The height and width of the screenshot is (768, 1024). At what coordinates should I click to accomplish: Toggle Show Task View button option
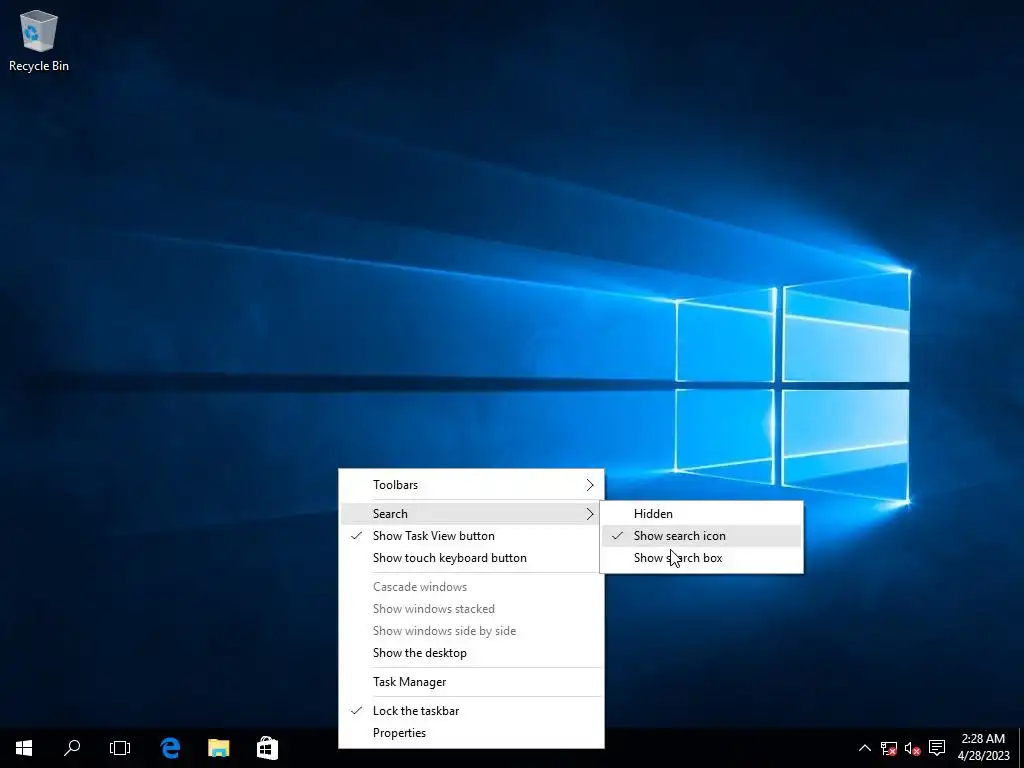472,536
